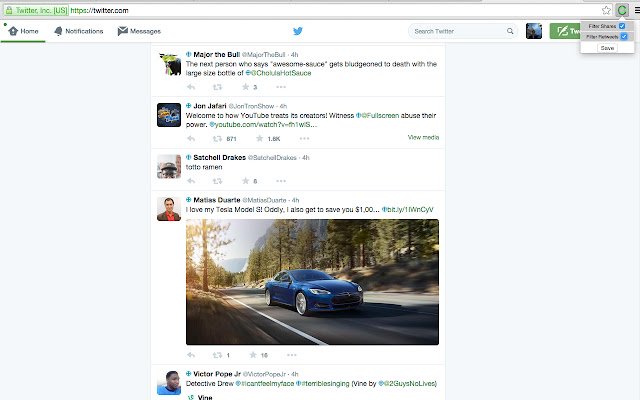Open the Notifications tab
The height and width of the screenshot is (400, 640).
[79, 31]
